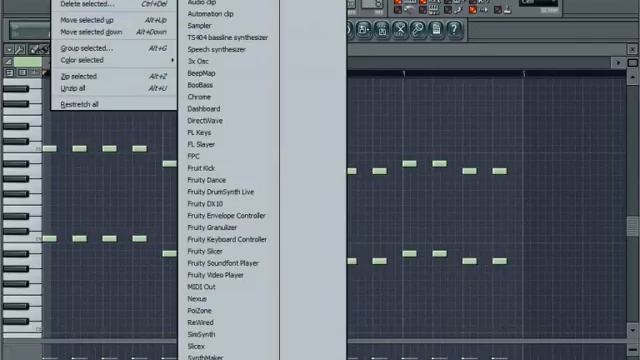Click the keyboard icon in the recording panel
Screen dimensions: 640x360
click(x=433, y=10)
